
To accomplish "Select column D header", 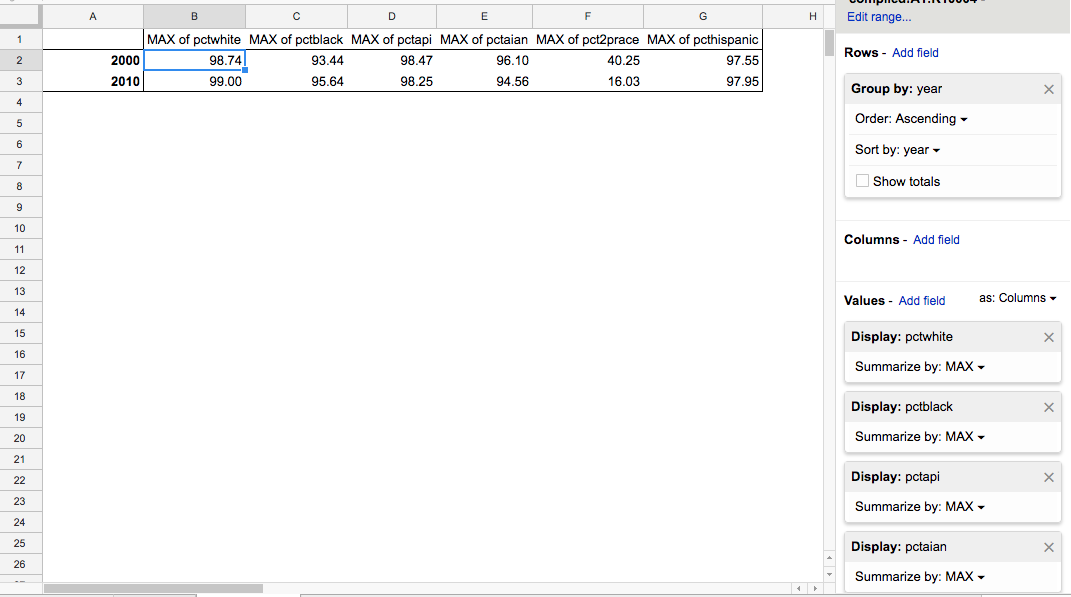I will (392, 16).
